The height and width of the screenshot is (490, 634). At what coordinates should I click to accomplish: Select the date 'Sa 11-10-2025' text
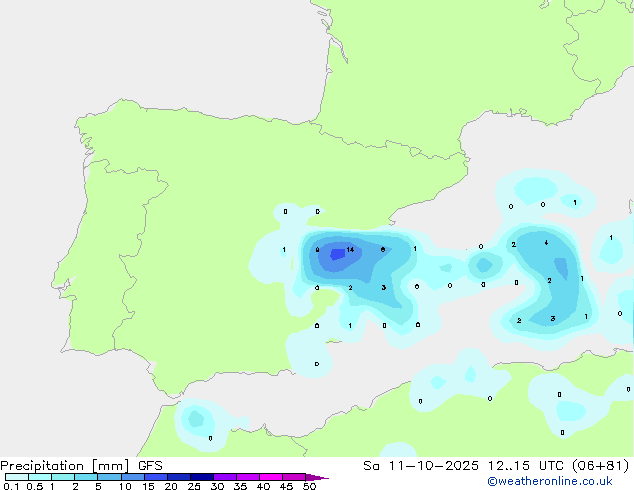[x=421, y=466]
